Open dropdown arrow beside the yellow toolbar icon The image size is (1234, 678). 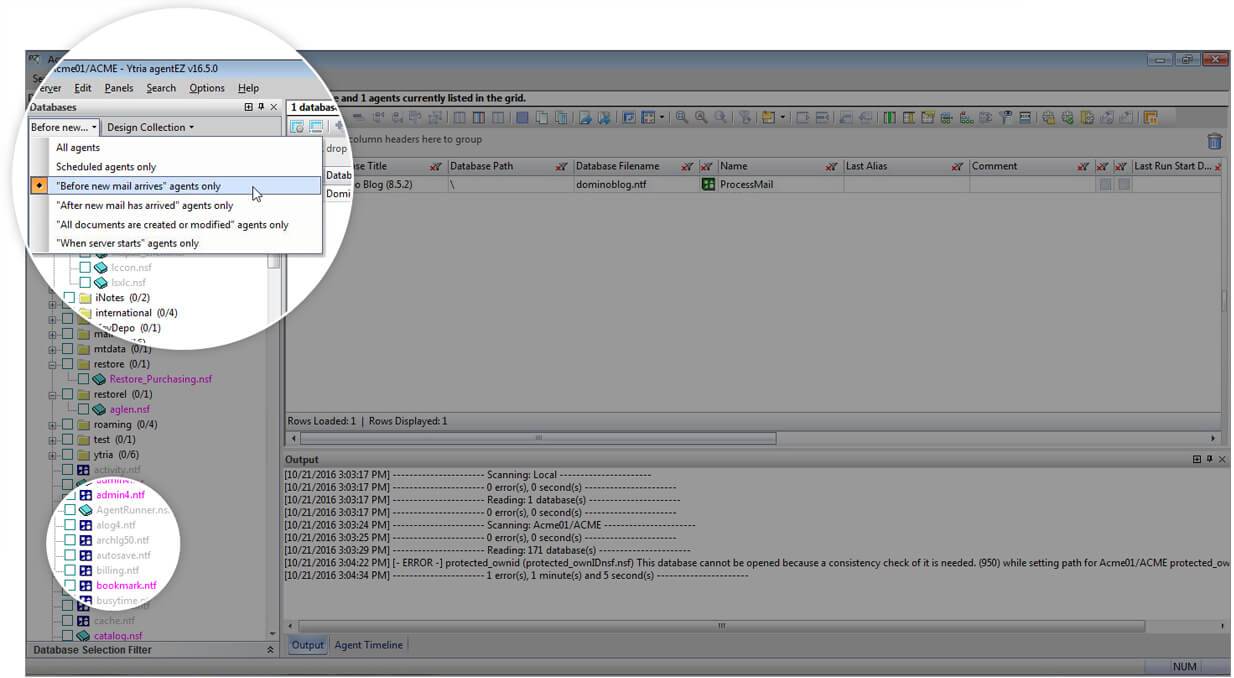[x=783, y=118]
